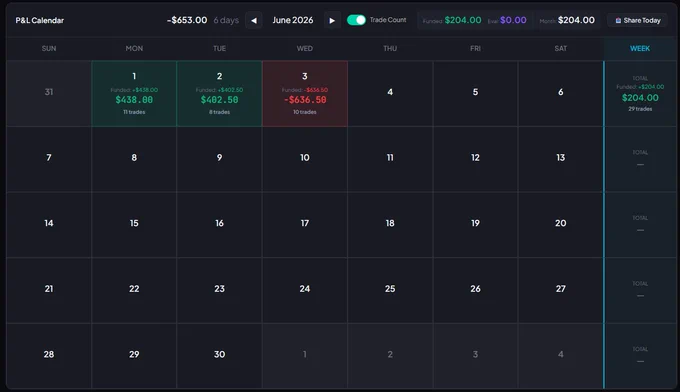Select June 23 calendar day
The height and width of the screenshot is (392, 680).
tap(219, 290)
